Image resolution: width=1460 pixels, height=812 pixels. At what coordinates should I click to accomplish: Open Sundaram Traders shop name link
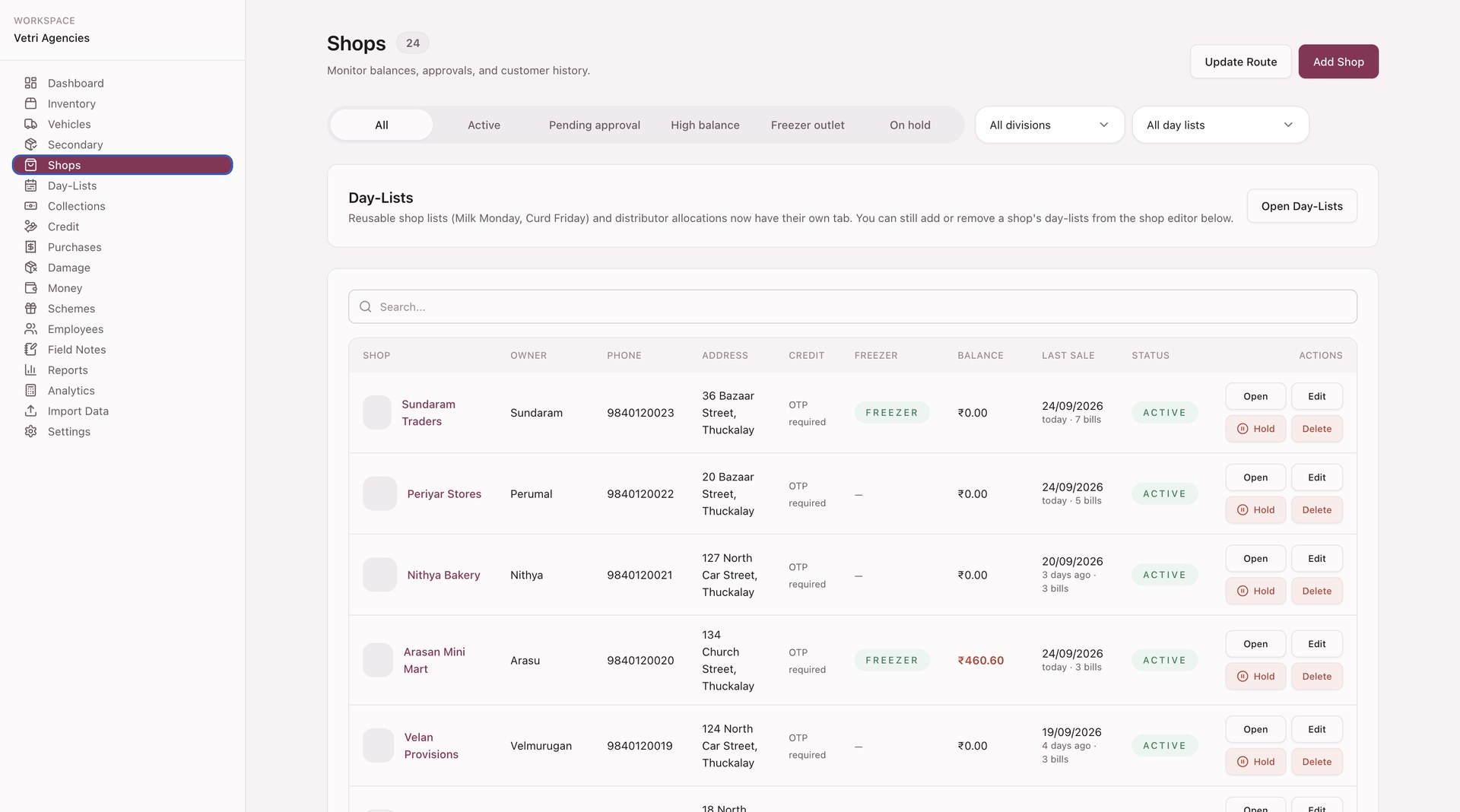428,413
